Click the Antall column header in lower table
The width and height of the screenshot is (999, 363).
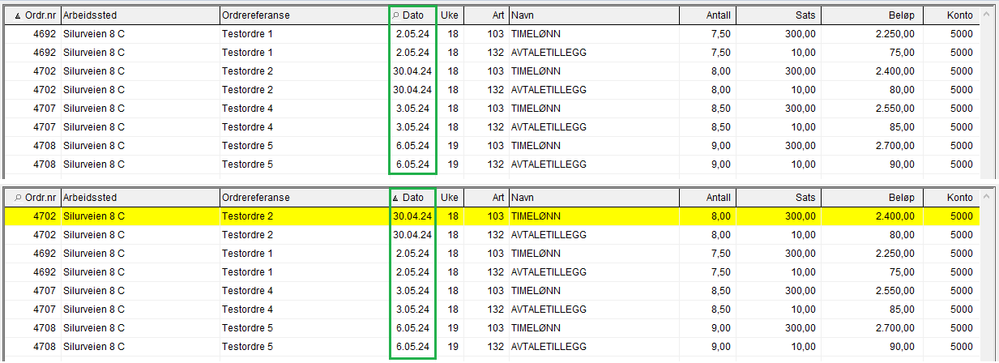click(x=707, y=197)
